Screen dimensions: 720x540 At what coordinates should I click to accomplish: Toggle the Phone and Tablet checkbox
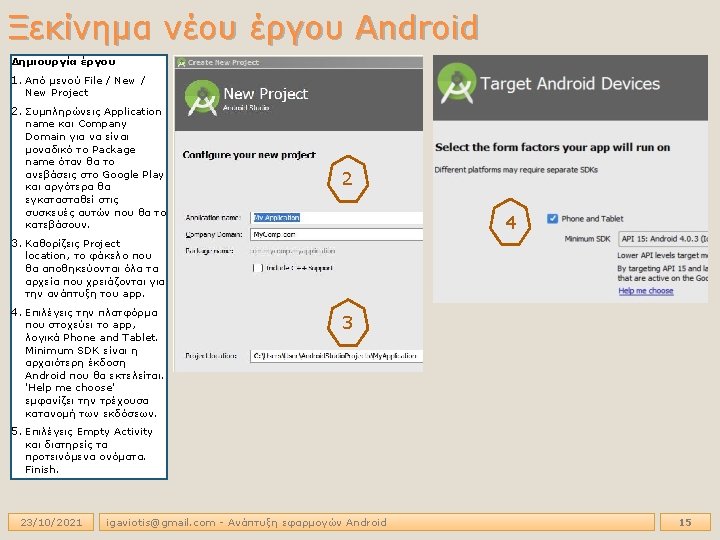click(x=552, y=219)
